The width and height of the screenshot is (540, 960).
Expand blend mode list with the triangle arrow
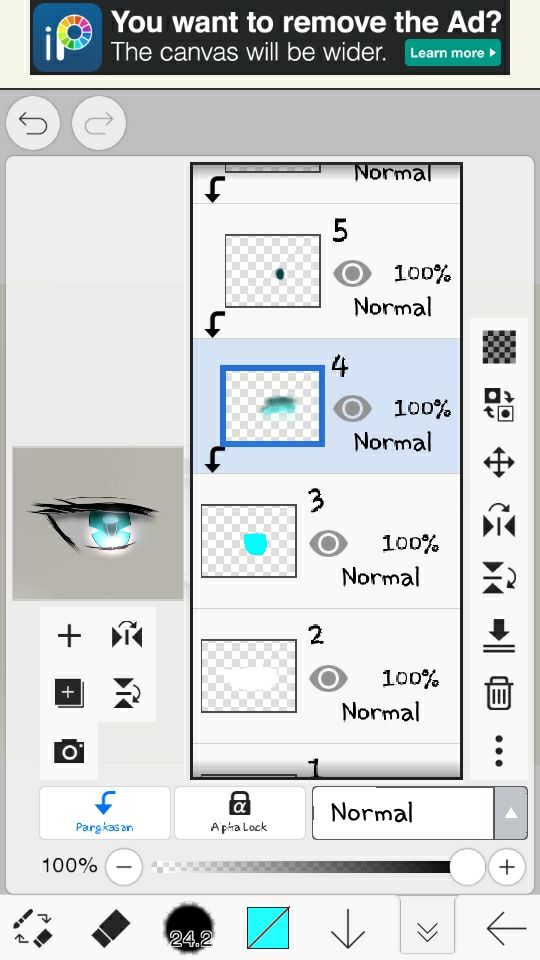tap(511, 813)
